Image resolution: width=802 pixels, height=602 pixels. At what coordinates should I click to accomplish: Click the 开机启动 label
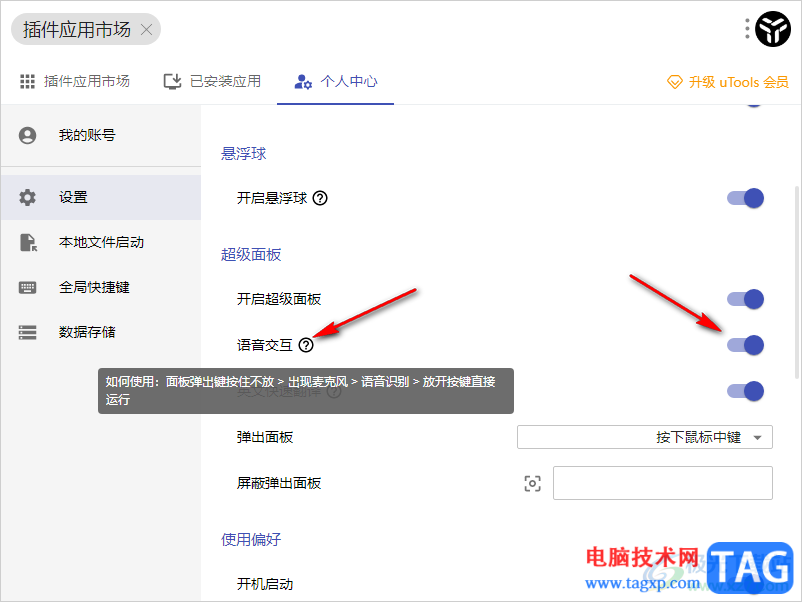[x=264, y=584]
